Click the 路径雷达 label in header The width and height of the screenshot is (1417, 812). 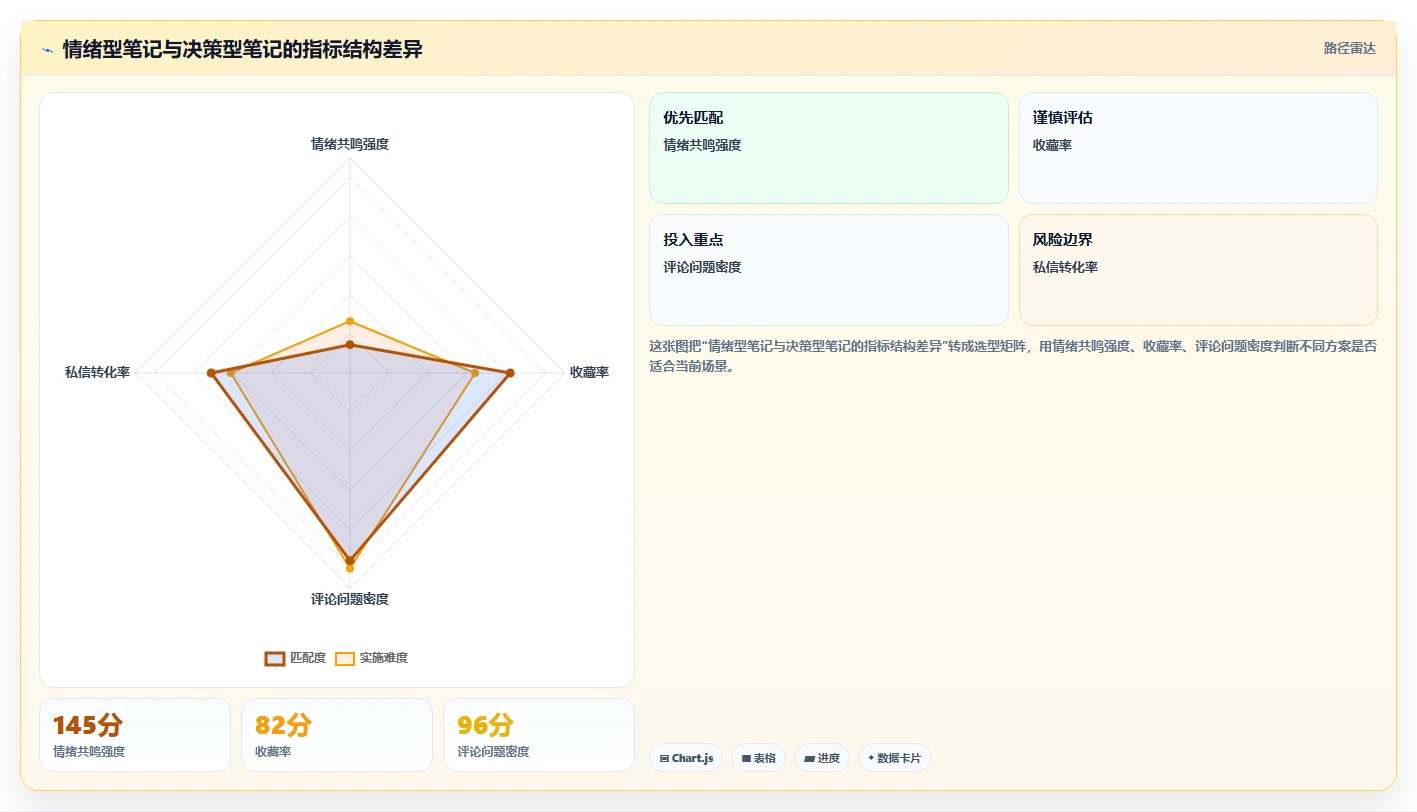coord(1349,48)
